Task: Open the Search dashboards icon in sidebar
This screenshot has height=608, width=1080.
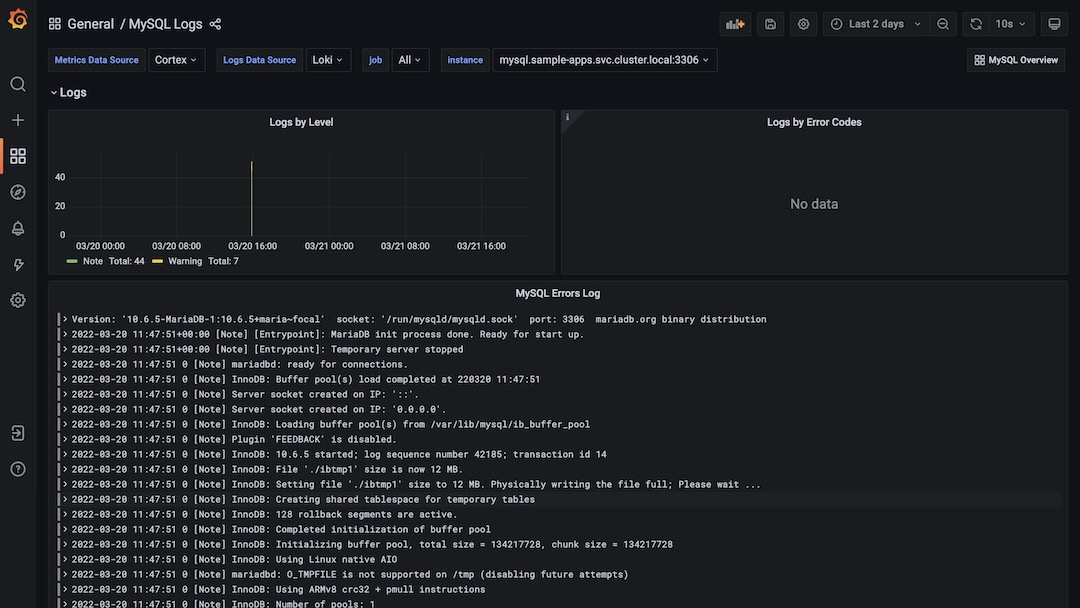Action: pos(18,84)
